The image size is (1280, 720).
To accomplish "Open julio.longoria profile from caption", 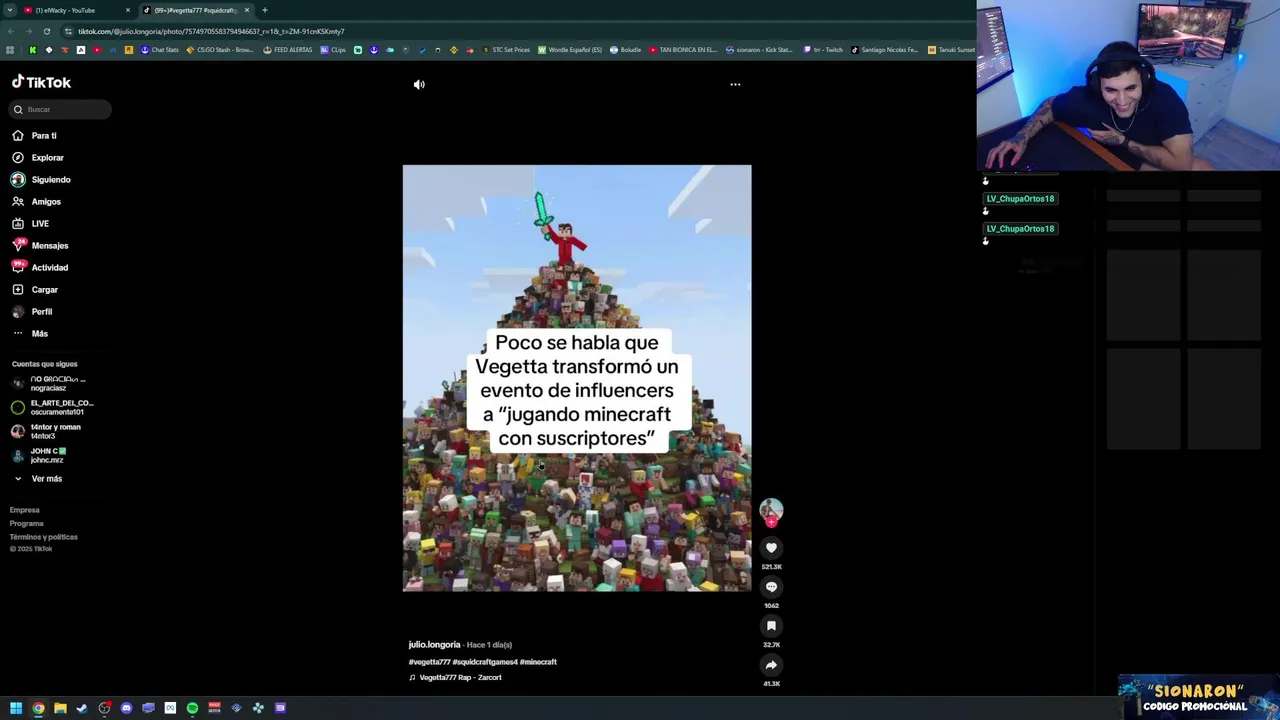I will pyautogui.click(x=434, y=645).
